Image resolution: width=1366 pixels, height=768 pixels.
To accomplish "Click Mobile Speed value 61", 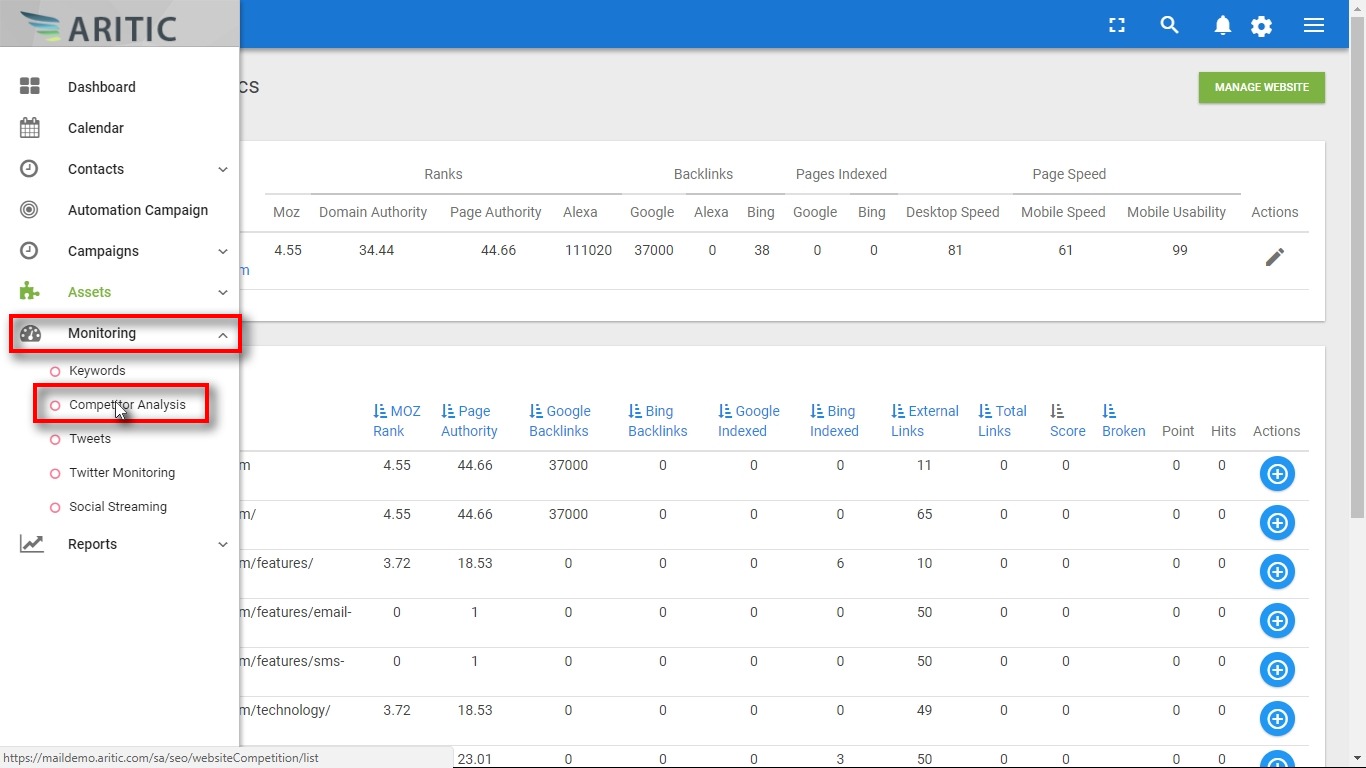I will pyautogui.click(x=1065, y=250).
